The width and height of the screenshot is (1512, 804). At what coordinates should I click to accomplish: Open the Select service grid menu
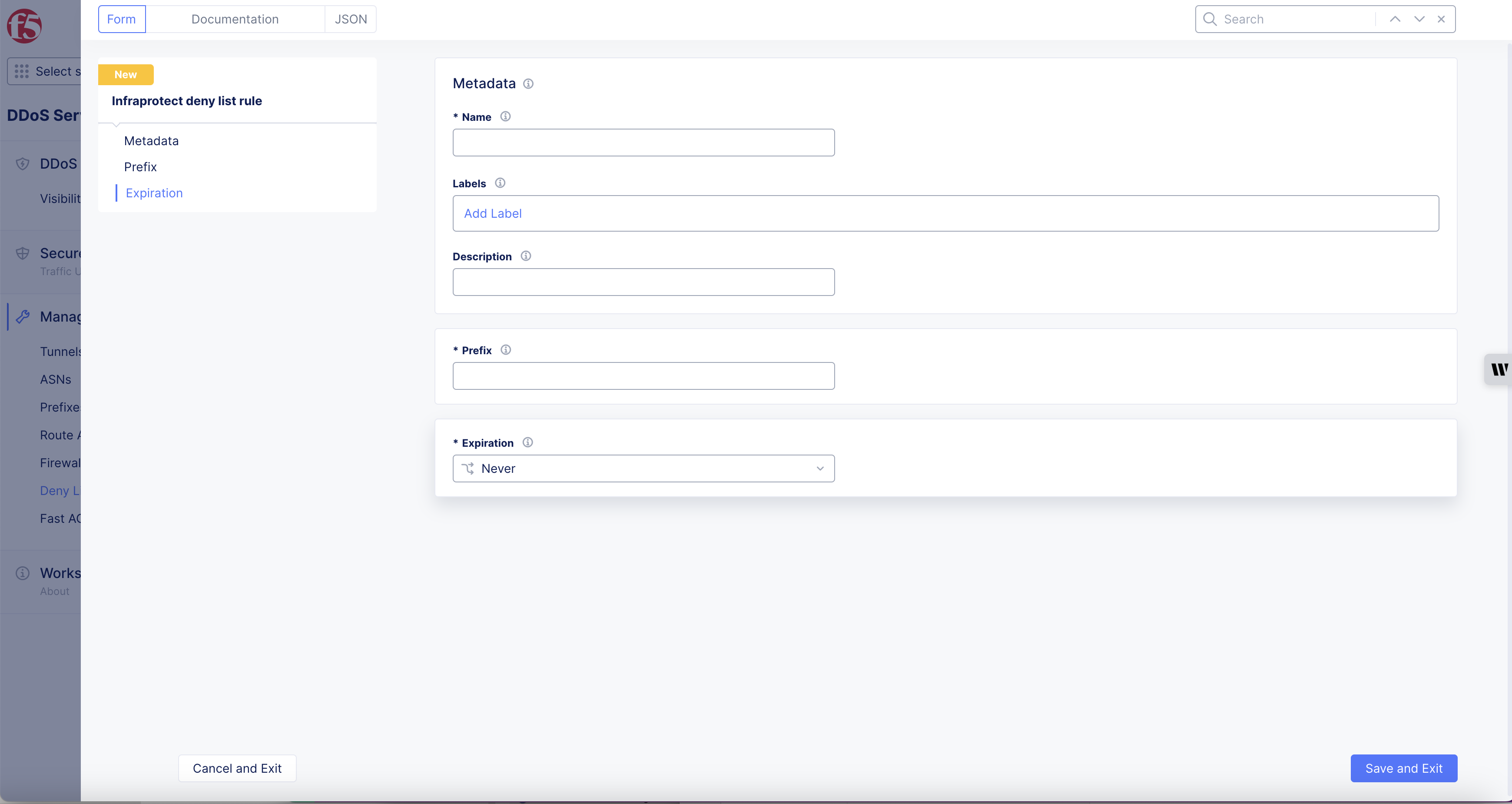[x=45, y=71]
